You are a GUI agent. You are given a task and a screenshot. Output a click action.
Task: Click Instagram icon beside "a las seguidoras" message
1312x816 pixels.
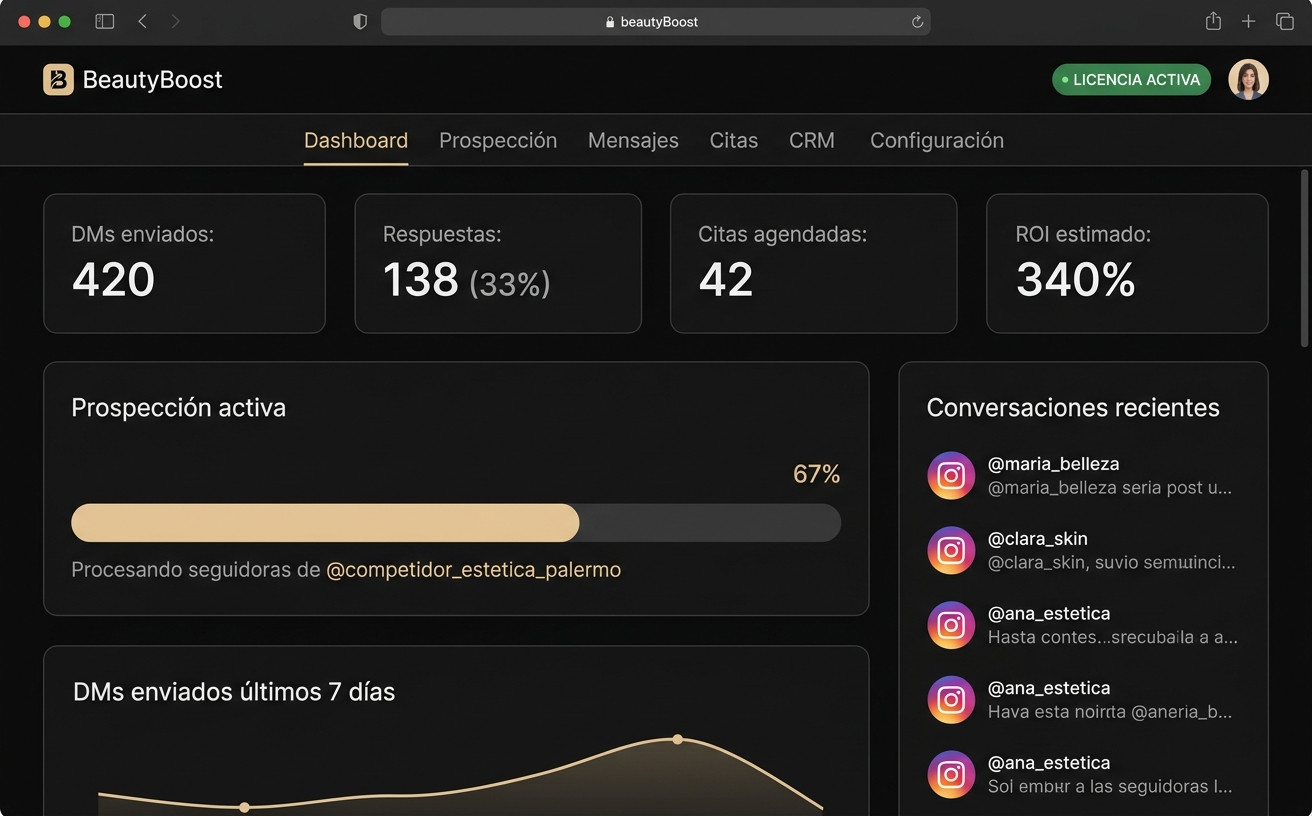951,775
